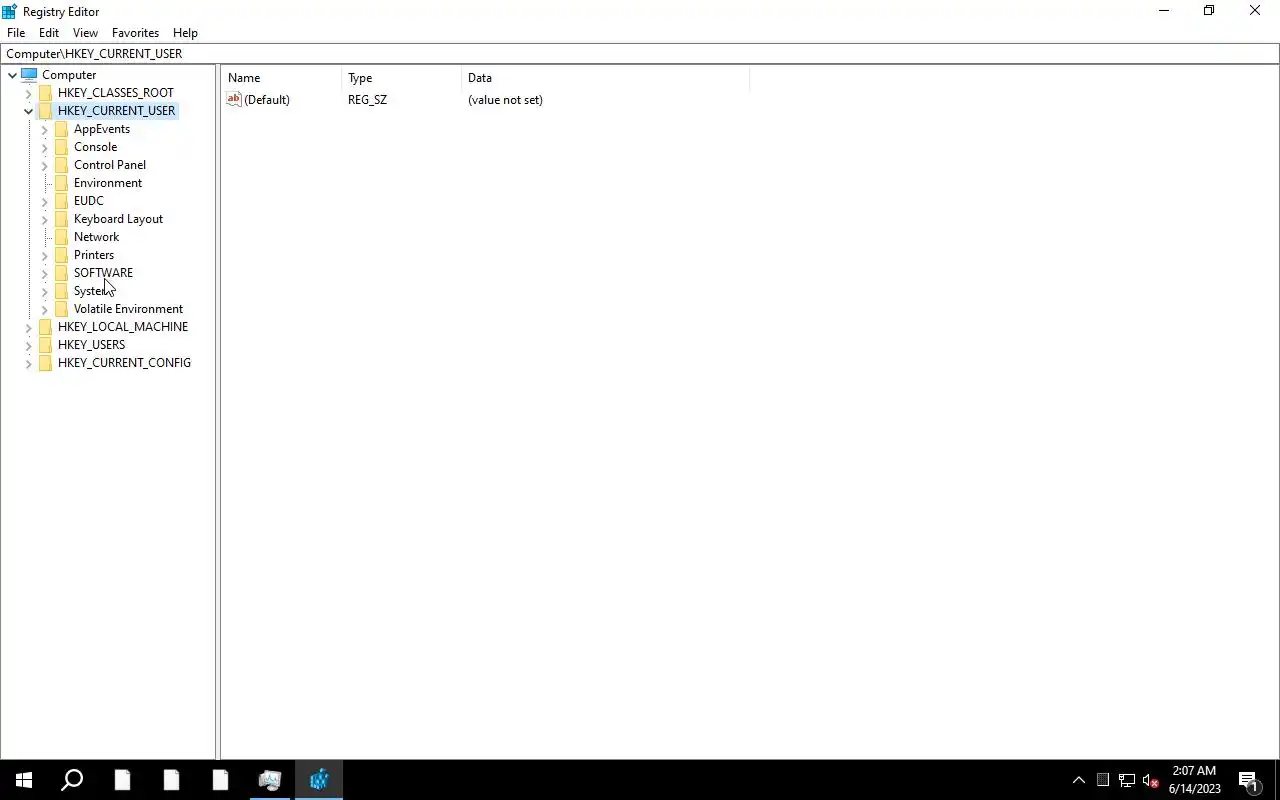The image size is (1280, 800).
Task: Click the Environment folder icon
Action: 61,183
